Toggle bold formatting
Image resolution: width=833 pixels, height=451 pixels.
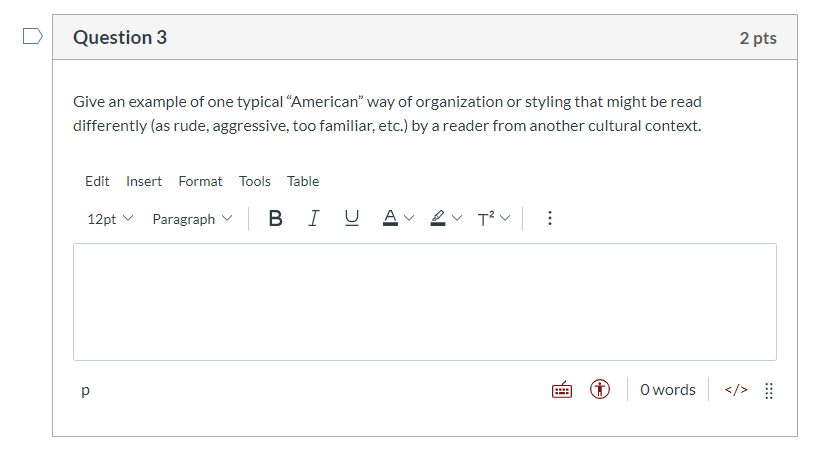pyautogui.click(x=275, y=218)
